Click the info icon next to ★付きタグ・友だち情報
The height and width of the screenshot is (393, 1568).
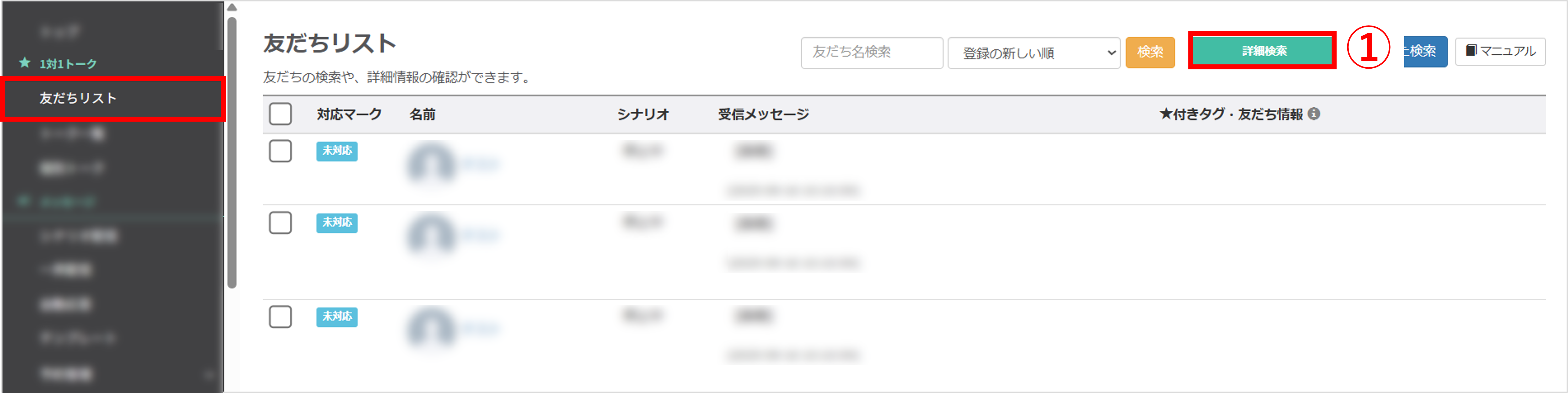pos(1313,114)
